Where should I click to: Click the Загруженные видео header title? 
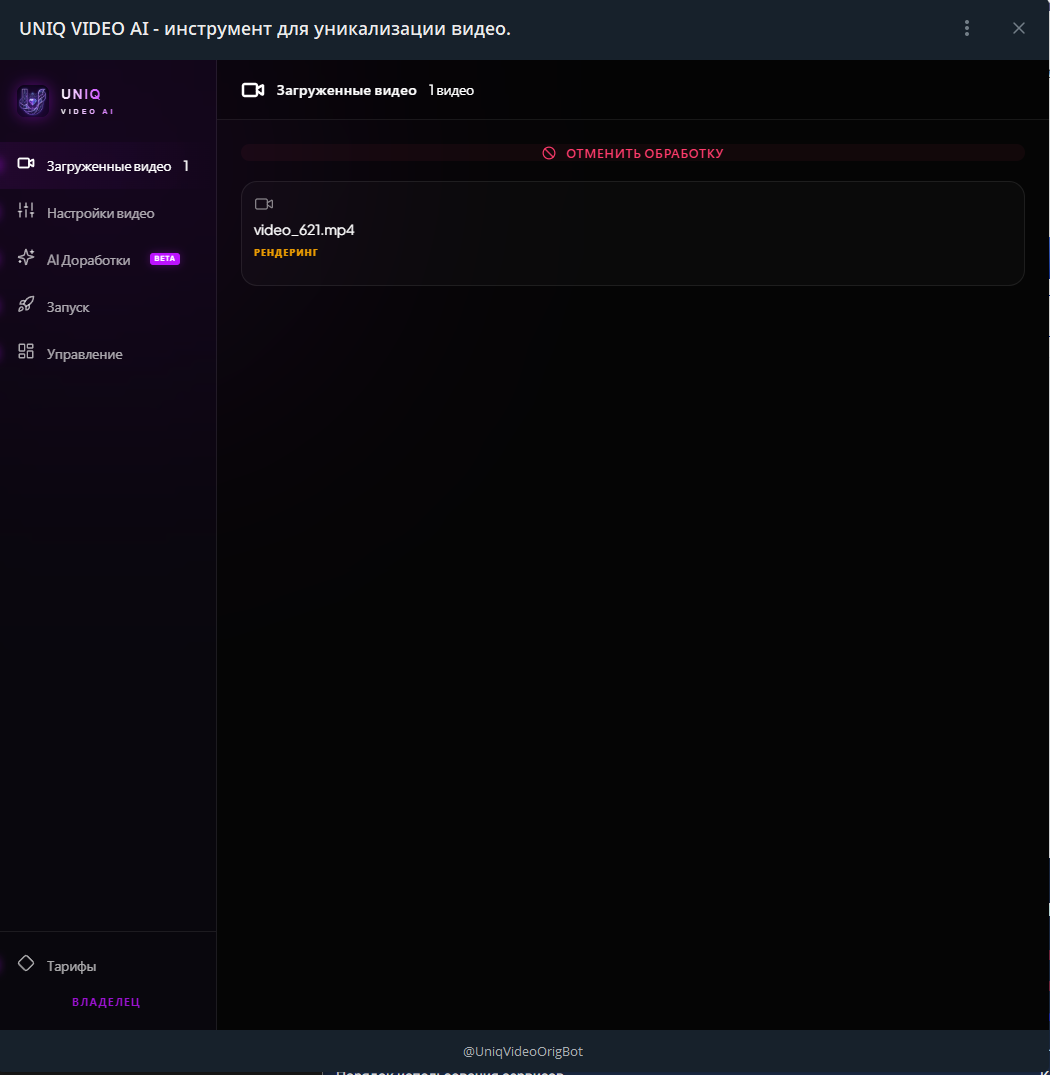[346, 90]
